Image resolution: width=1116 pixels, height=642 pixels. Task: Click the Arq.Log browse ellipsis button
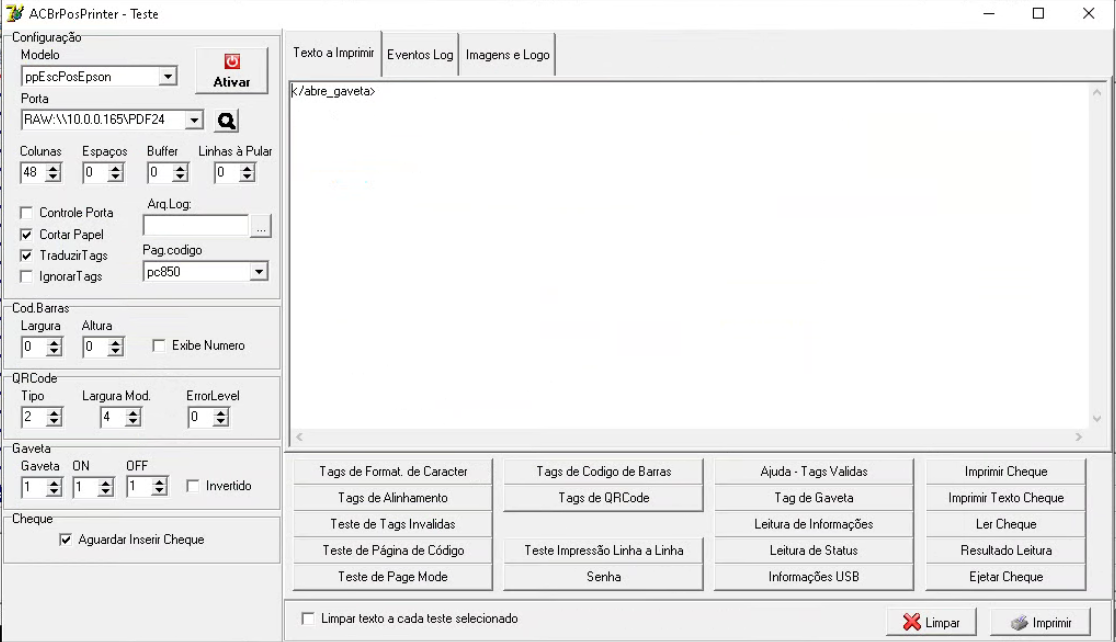pyautogui.click(x=261, y=226)
